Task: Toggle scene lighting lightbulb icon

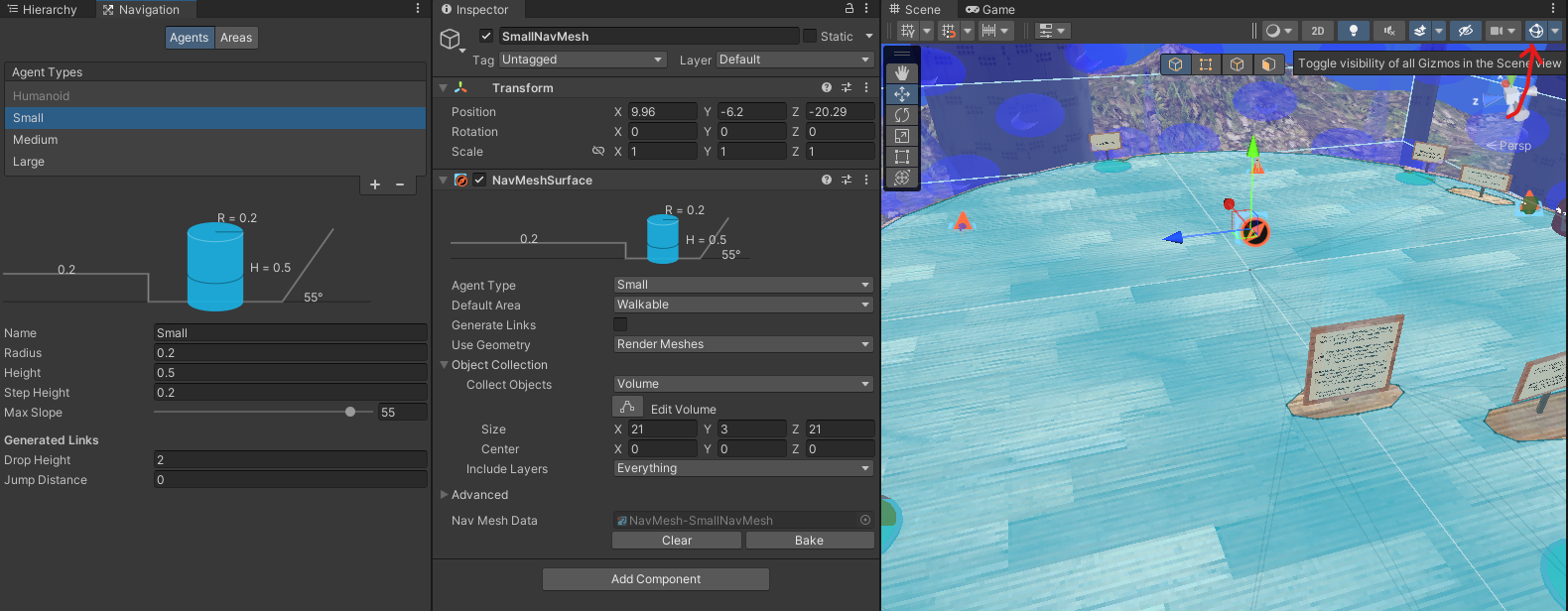Action: click(x=1353, y=31)
